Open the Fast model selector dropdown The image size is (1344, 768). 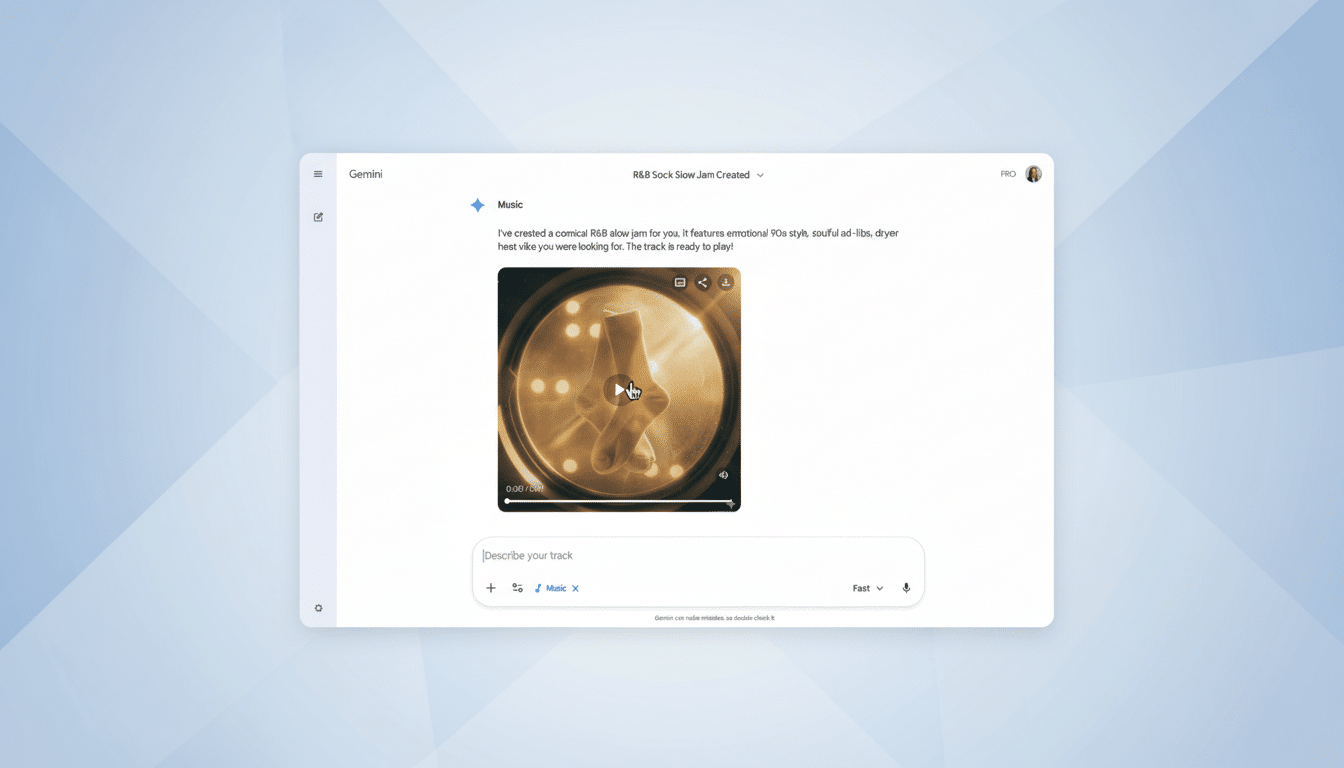tap(867, 588)
